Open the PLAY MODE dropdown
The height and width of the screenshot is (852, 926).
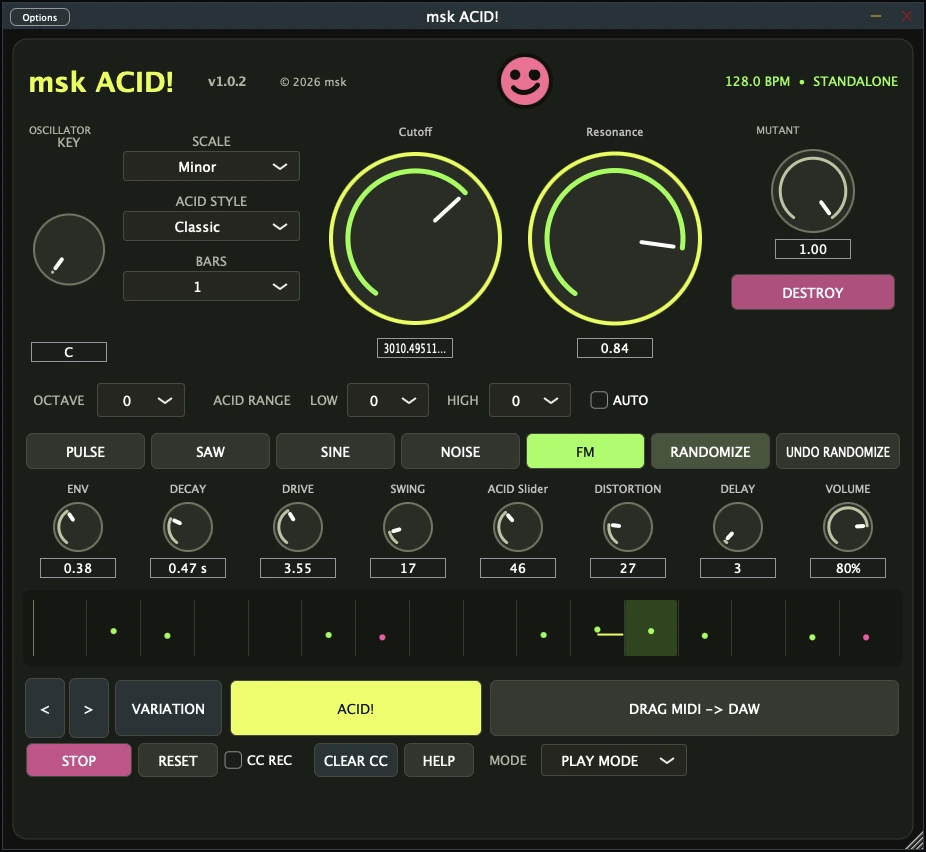pyautogui.click(x=614, y=760)
